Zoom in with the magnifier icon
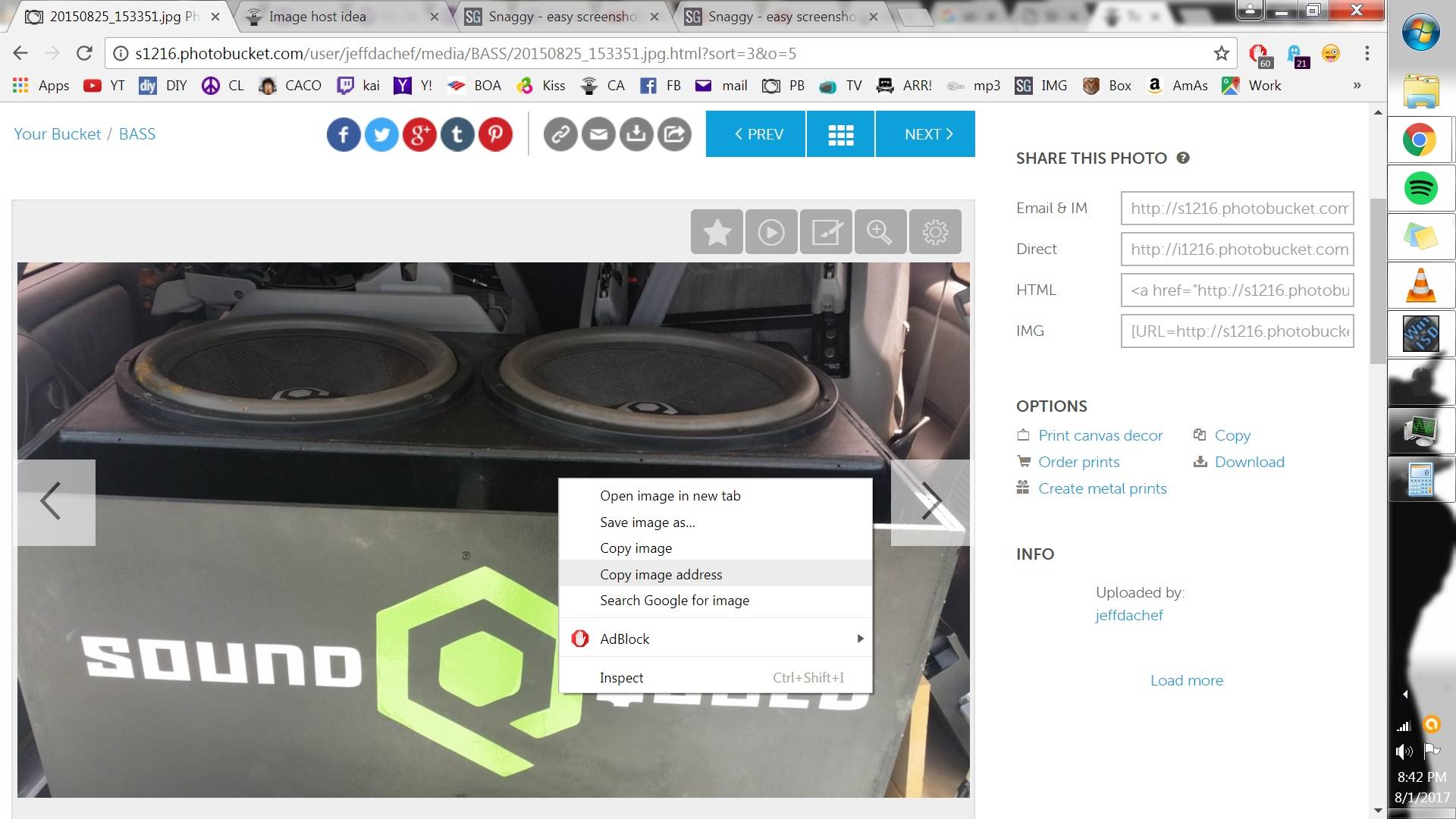The width and height of the screenshot is (1456, 819). 880,231
